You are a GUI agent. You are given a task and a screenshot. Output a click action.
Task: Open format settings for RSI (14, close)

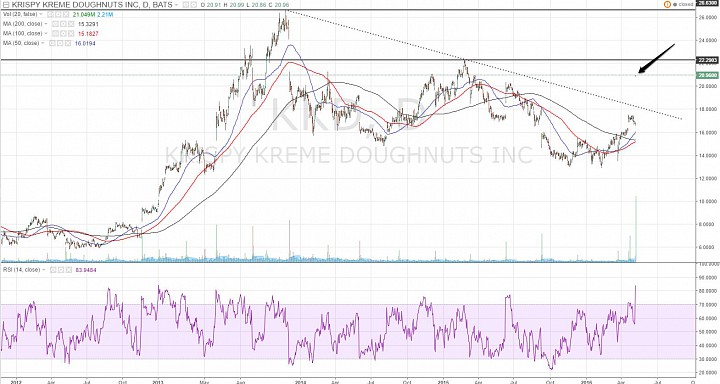[x=61, y=270]
